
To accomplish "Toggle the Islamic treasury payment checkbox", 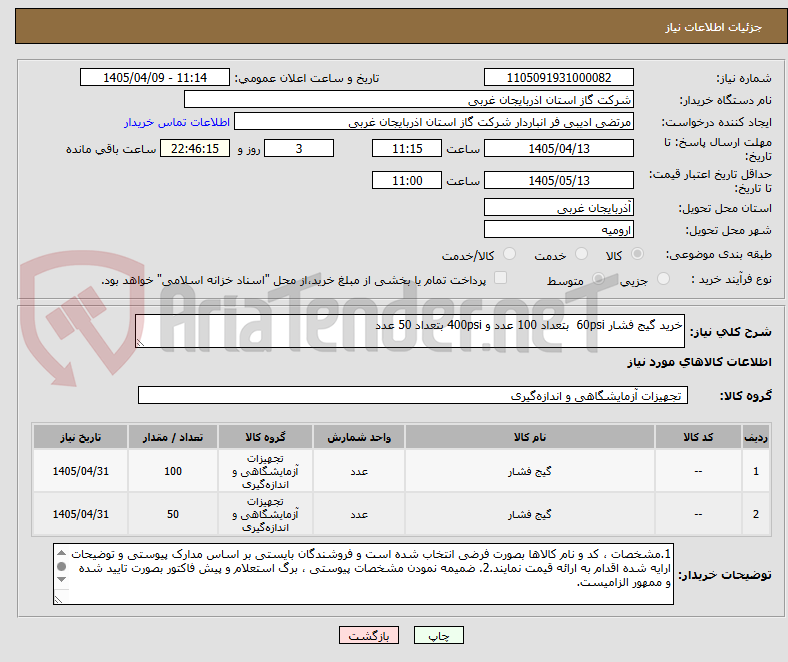I will 501,278.
